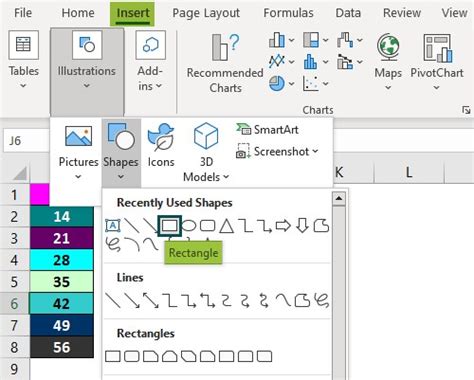Insert a Pie or Doughnut chart
This screenshot has height=380, width=474.
click(277, 83)
